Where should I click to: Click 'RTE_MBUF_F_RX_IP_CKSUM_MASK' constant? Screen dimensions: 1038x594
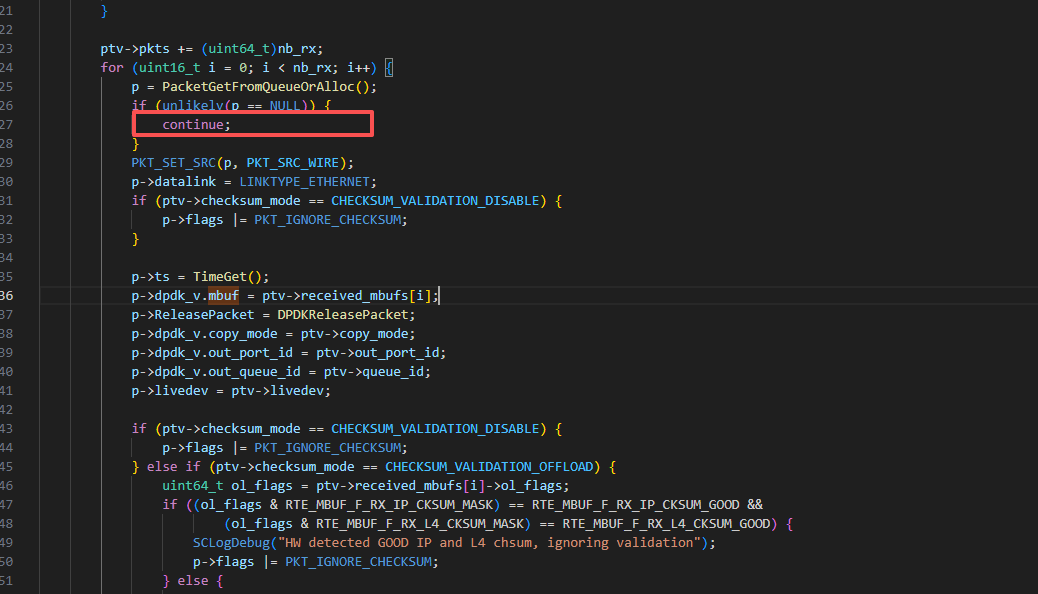point(389,505)
